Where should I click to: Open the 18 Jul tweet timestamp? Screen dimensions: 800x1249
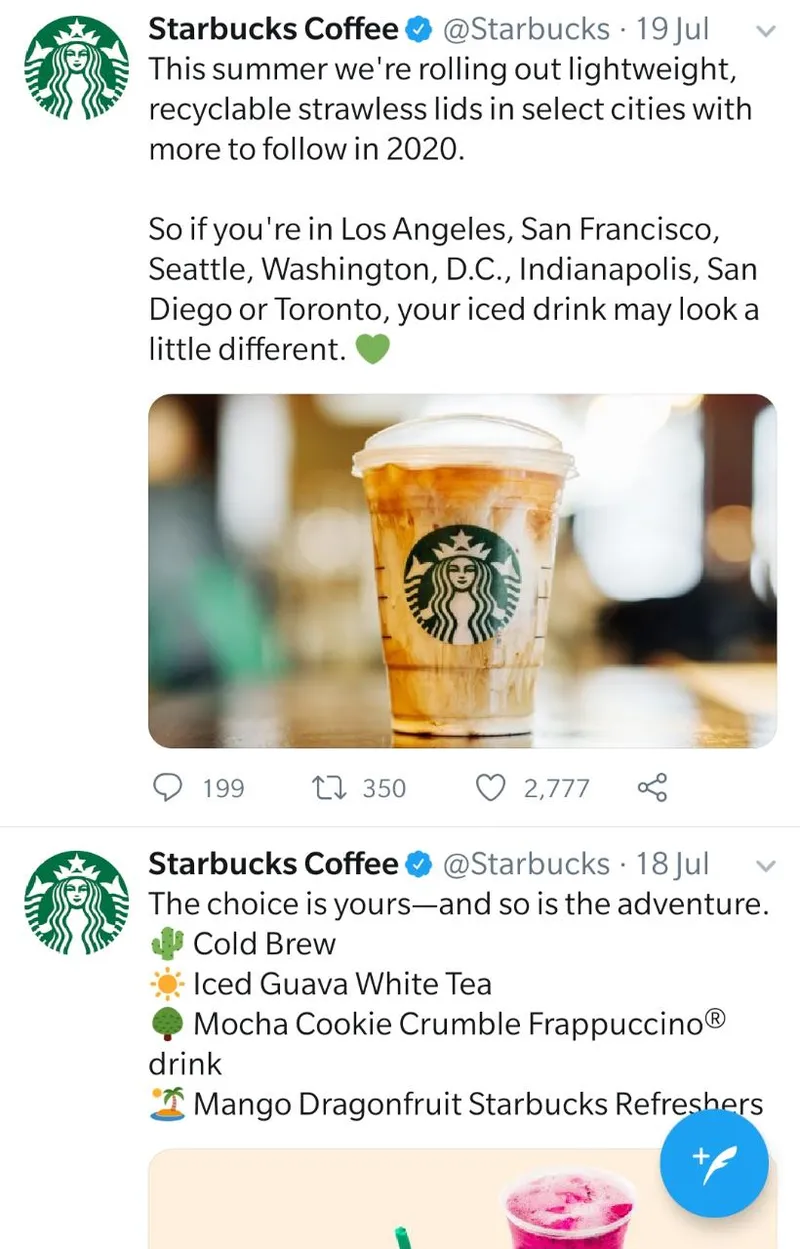[672, 864]
